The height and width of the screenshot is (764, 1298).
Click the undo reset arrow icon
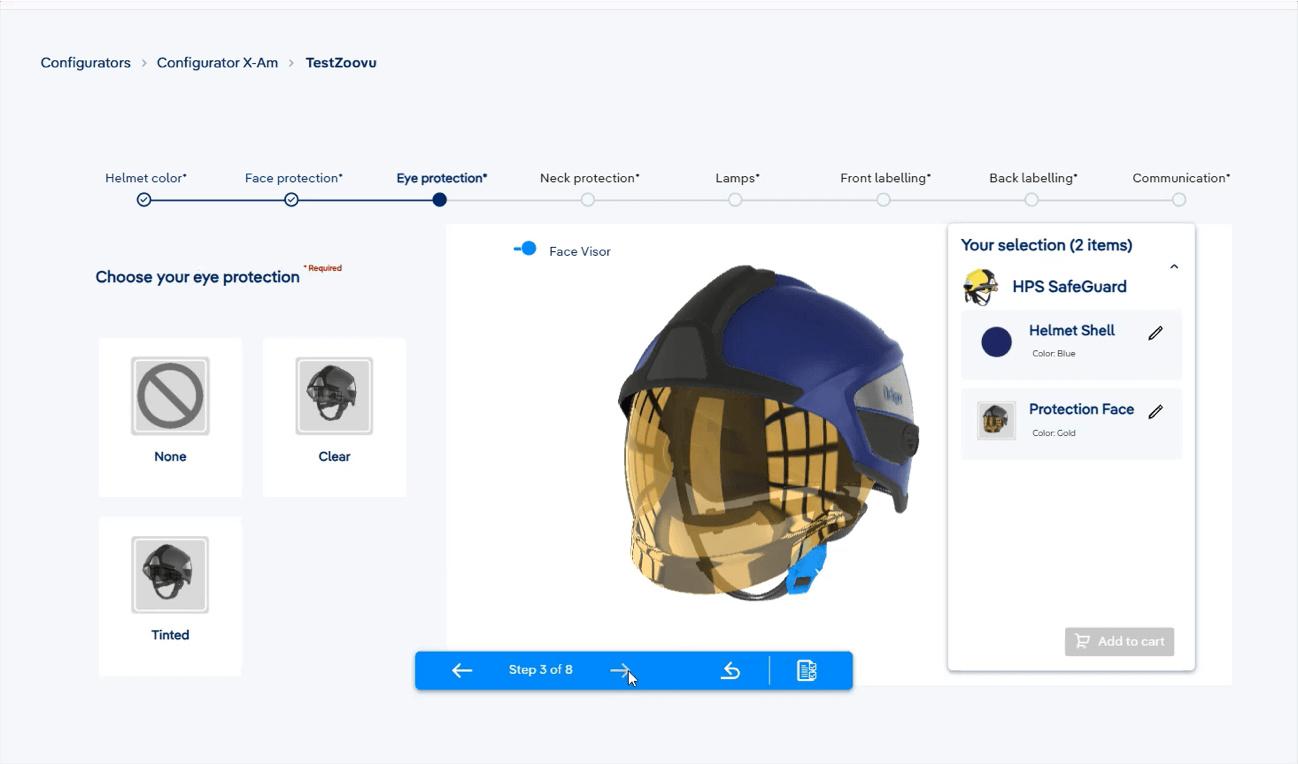pos(731,670)
